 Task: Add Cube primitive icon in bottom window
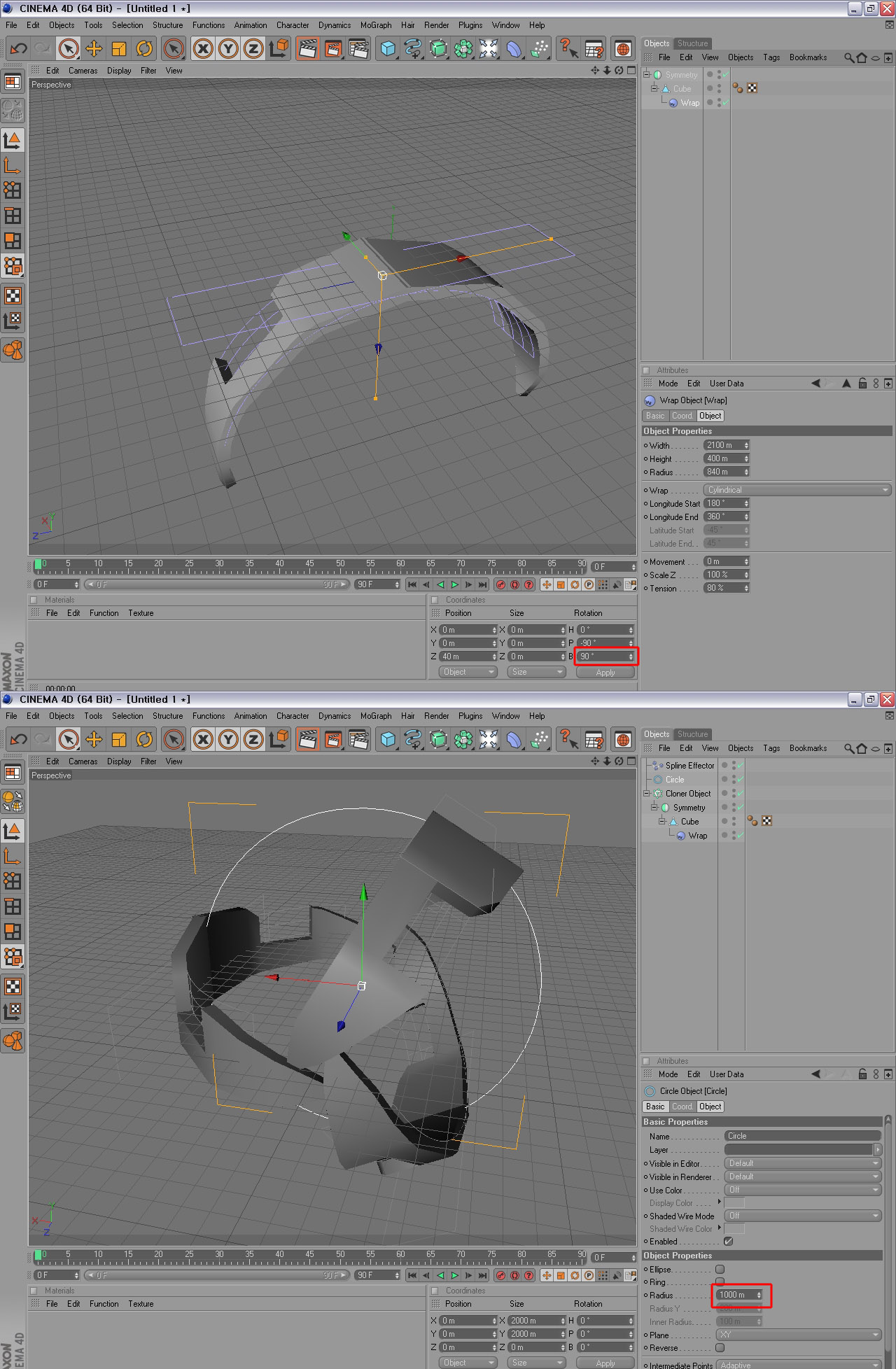coord(388,739)
